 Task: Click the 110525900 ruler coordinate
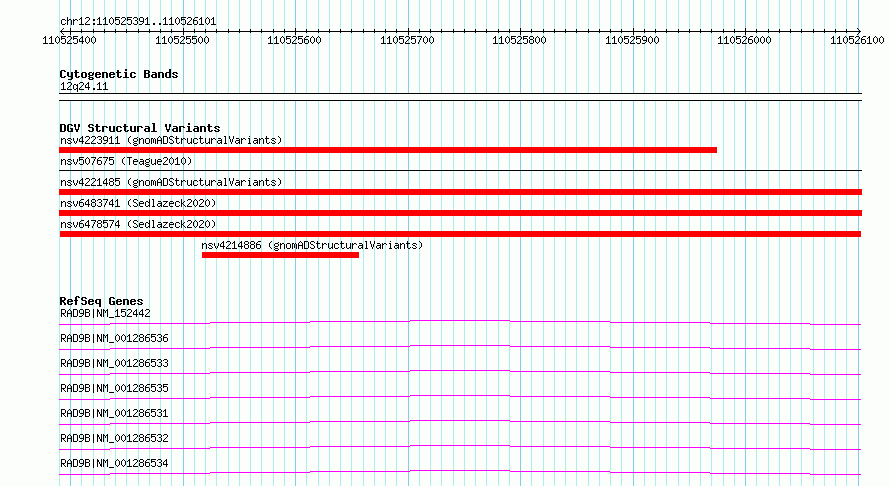click(632, 40)
